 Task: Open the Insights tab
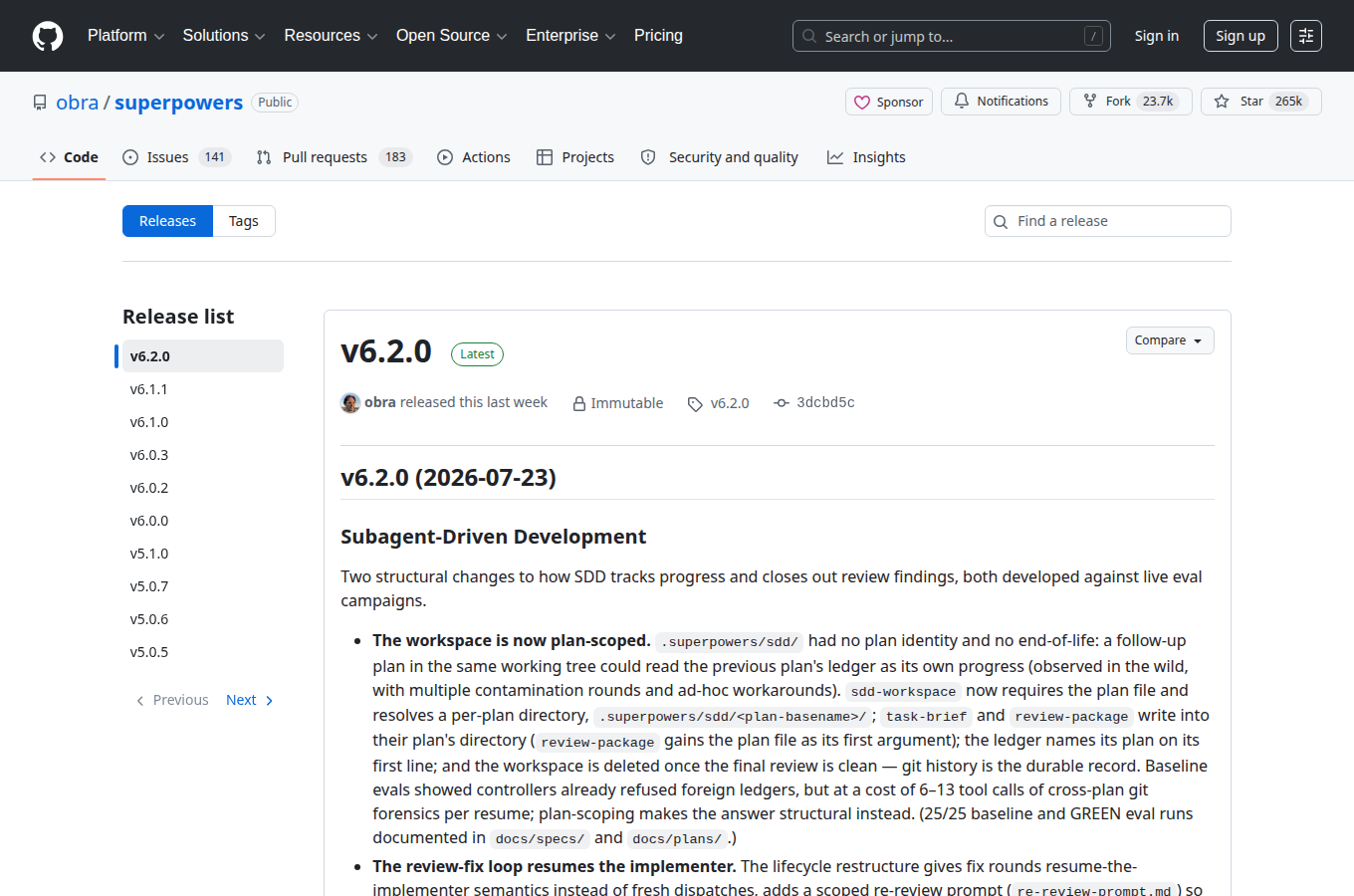(866, 157)
